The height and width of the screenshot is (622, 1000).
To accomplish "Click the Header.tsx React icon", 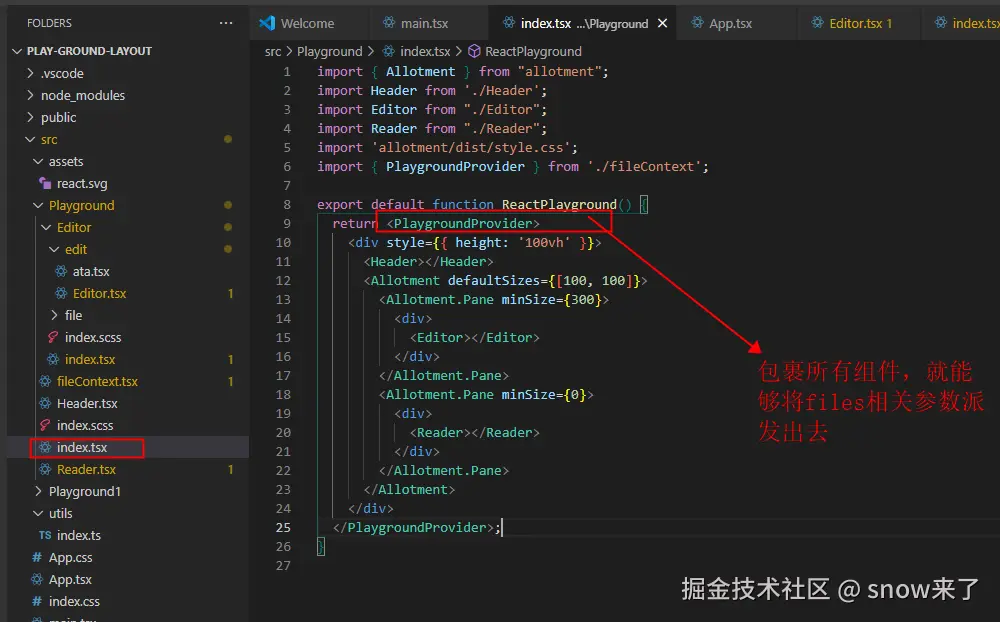I will pyautogui.click(x=45, y=403).
